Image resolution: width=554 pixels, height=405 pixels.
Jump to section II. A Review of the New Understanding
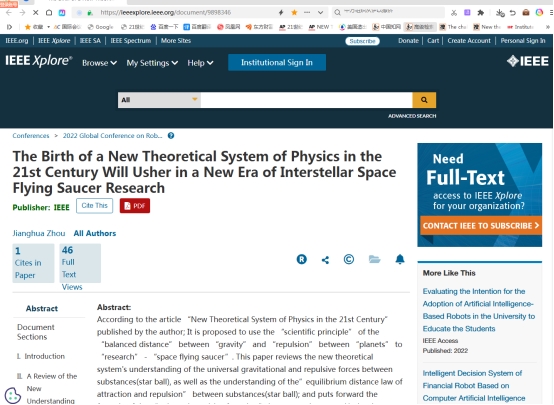[x=47, y=388]
